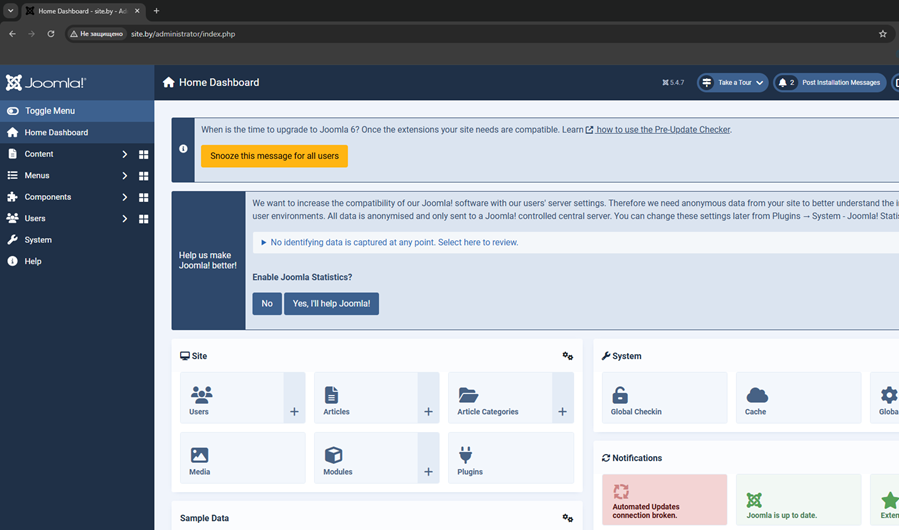
Task: Open the Article Categories quick icon
Action: (x=500, y=398)
